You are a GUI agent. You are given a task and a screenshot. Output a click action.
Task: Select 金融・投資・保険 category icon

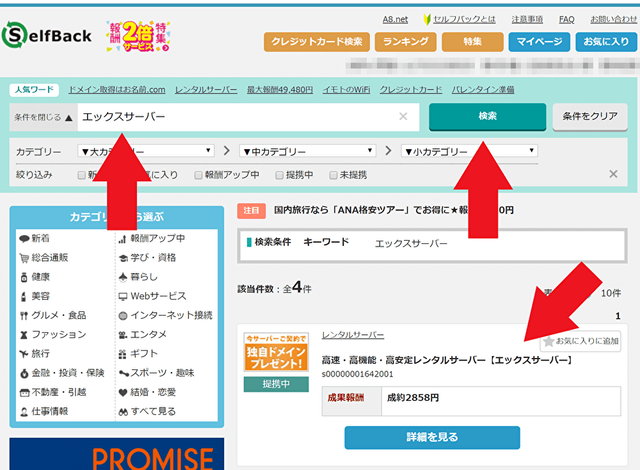(x=24, y=373)
